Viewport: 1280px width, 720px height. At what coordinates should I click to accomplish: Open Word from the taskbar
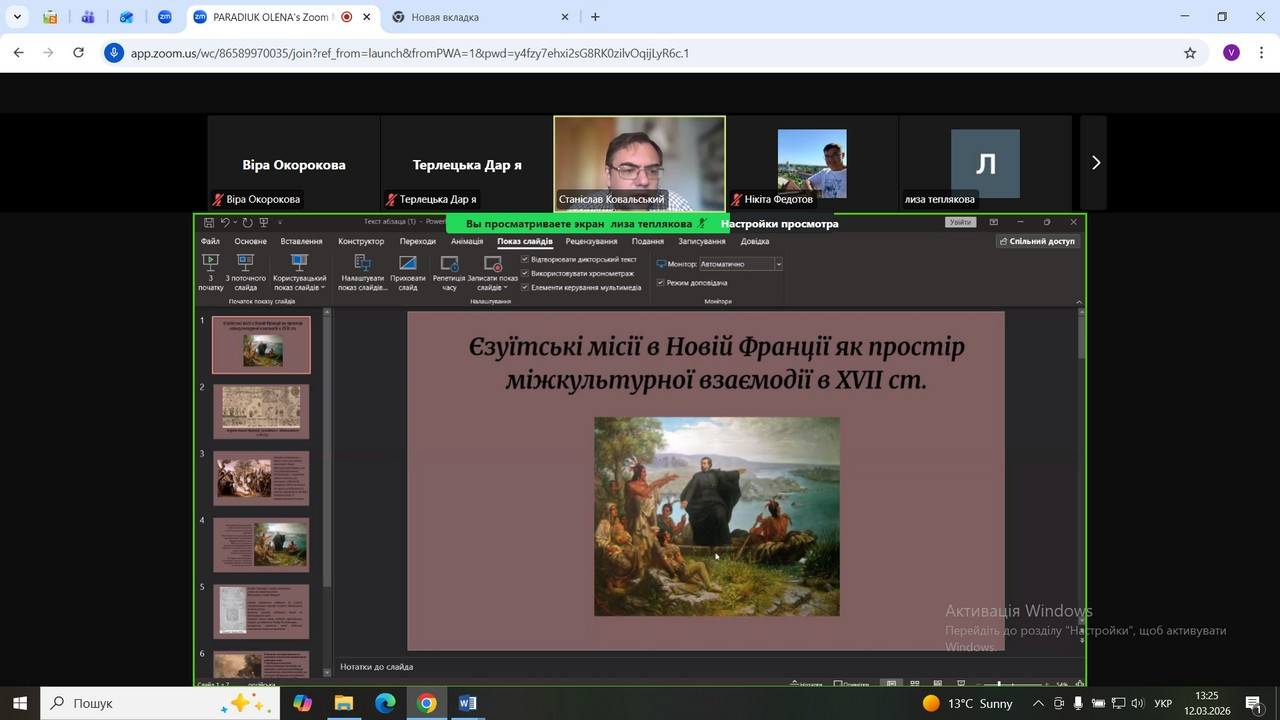pos(467,703)
